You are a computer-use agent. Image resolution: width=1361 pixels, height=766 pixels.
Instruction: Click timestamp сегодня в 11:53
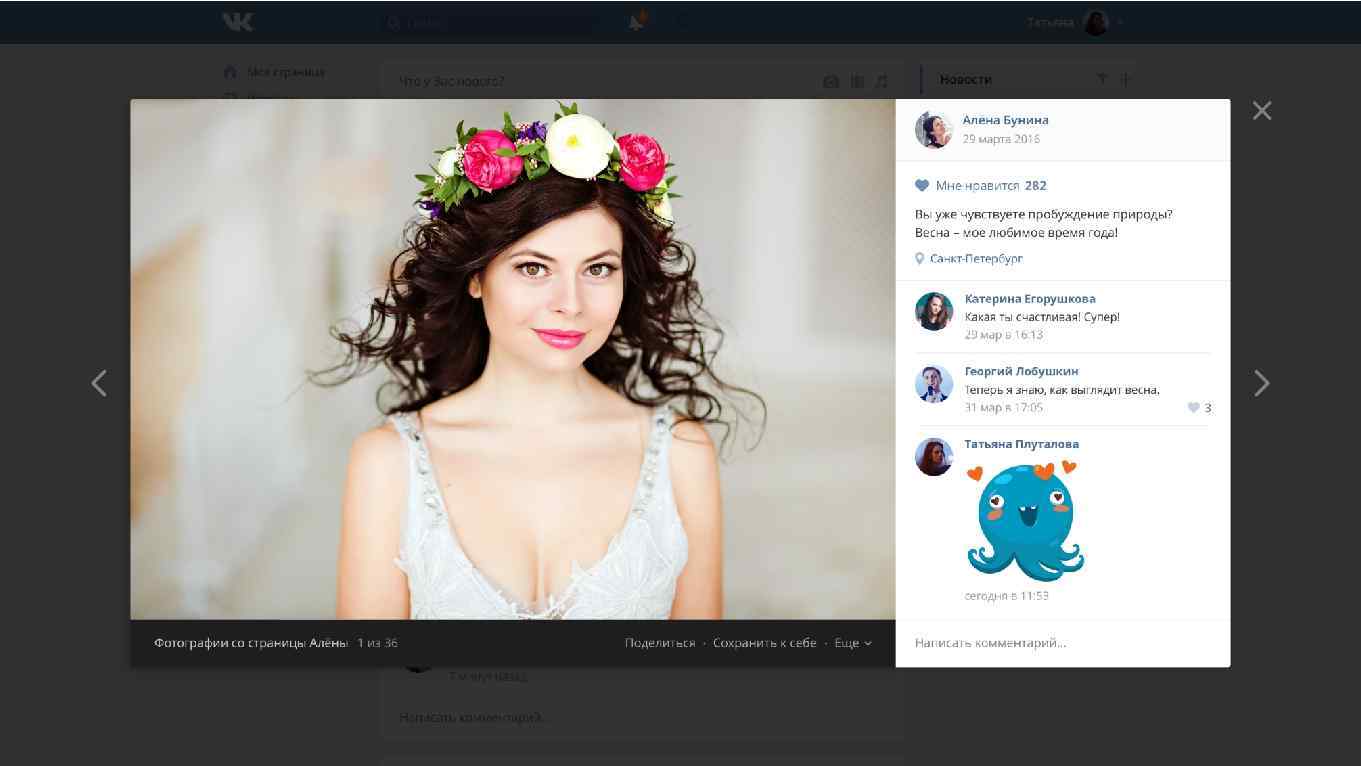(x=1006, y=596)
